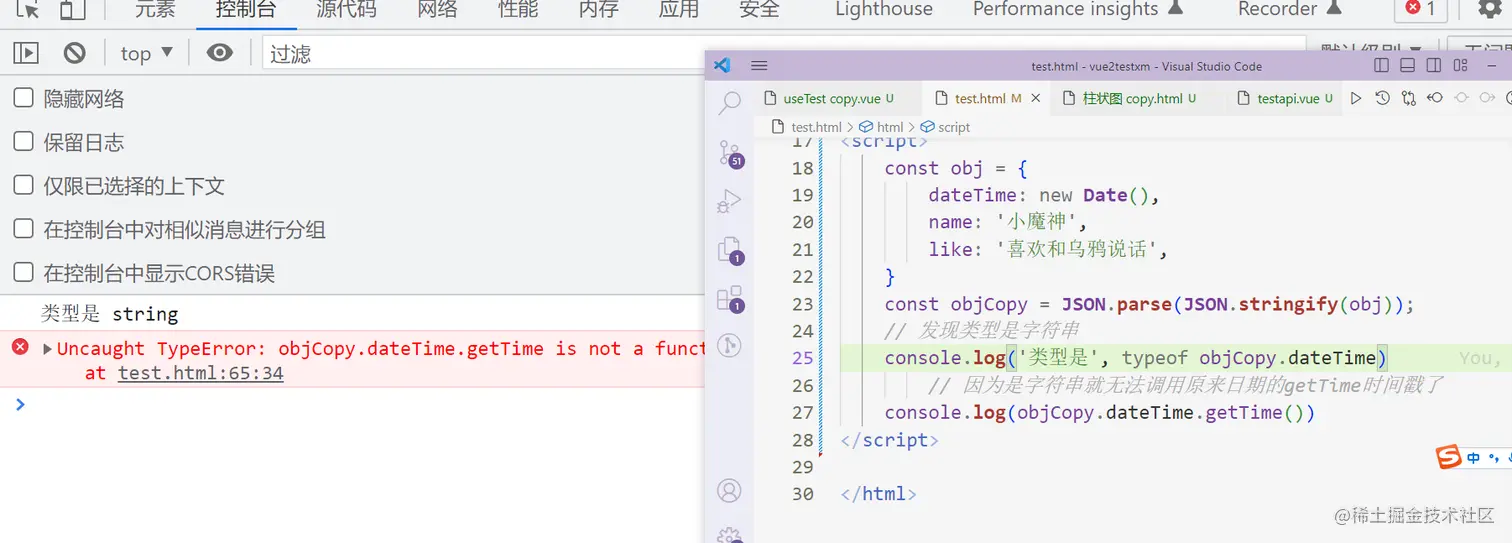Toggle the panel layout icon in the VS Code title bar
The image size is (1512, 543).
click(1407, 66)
